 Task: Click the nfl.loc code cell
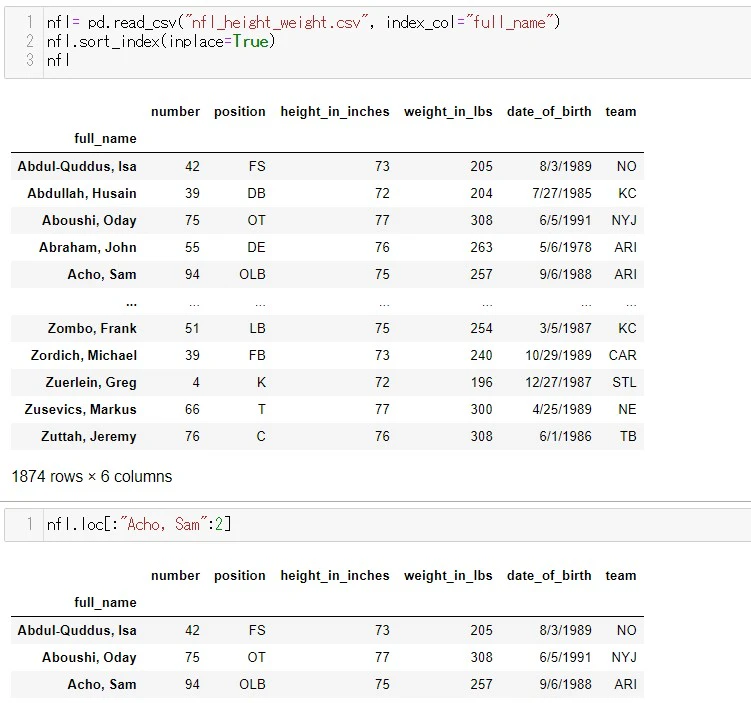pyautogui.click(x=378, y=524)
